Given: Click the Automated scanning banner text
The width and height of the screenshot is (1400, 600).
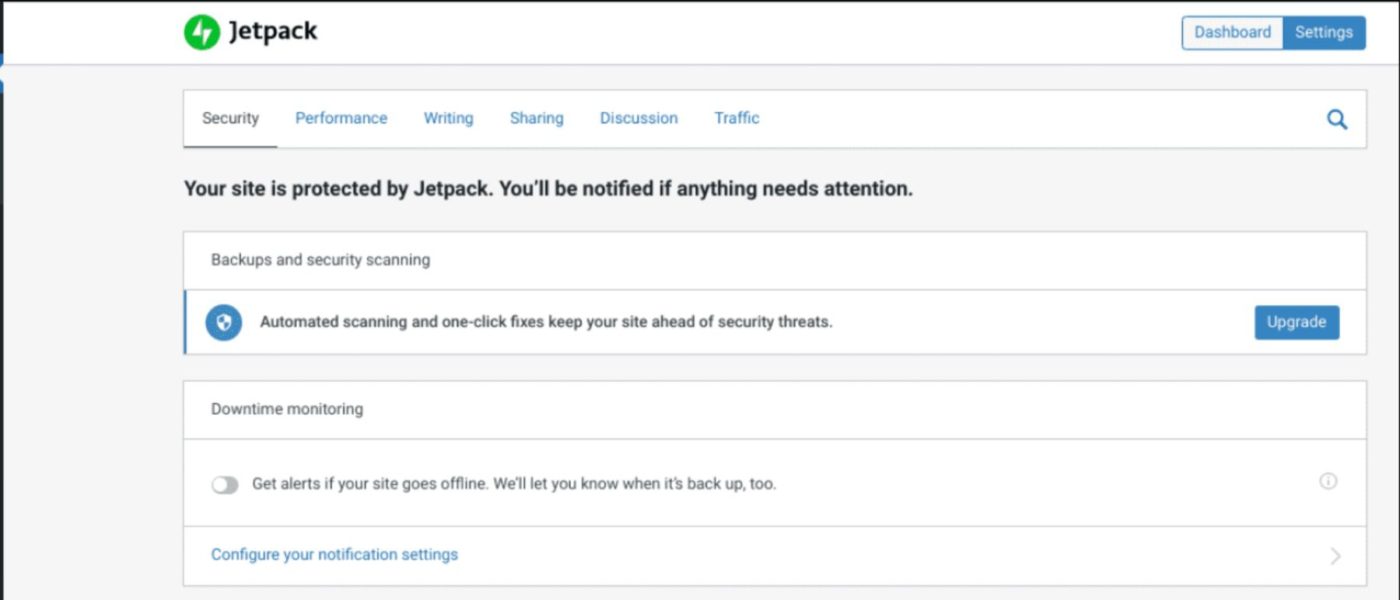Looking at the screenshot, I should click(545, 322).
